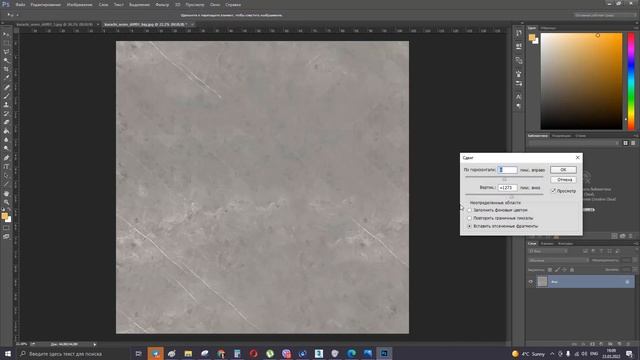Select the Lasso tool

coord(6,52)
